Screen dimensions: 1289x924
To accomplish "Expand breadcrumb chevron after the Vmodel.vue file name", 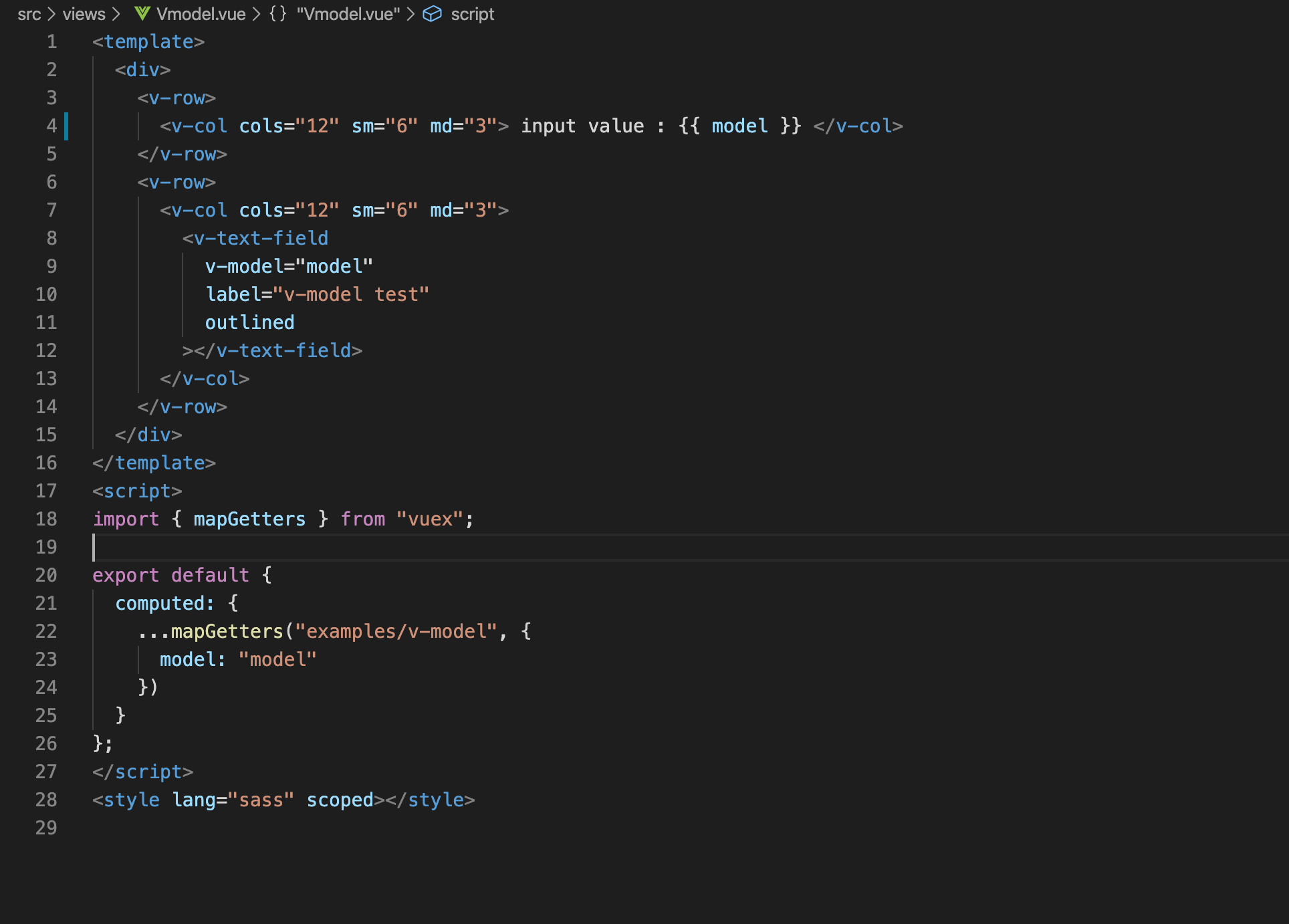I will (x=256, y=14).
